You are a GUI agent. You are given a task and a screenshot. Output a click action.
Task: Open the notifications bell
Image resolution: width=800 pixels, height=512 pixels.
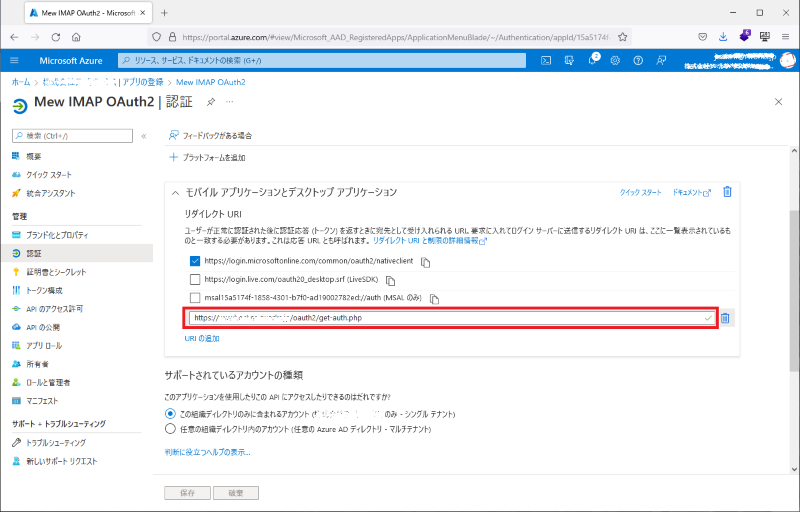(592, 60)
